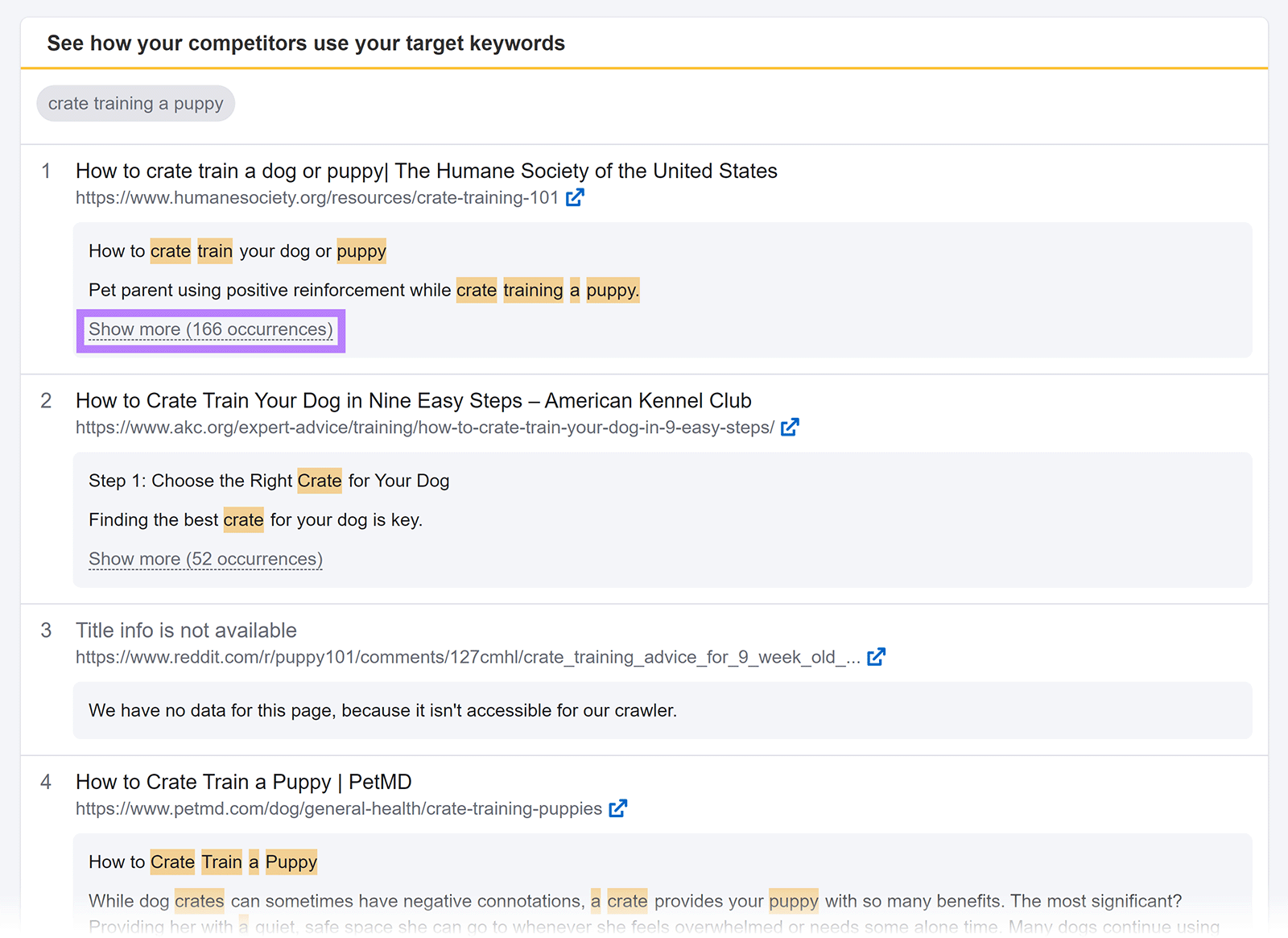
Task: Open the humanesociety.org crate-training-101 URL
Action: pos(317,197)
